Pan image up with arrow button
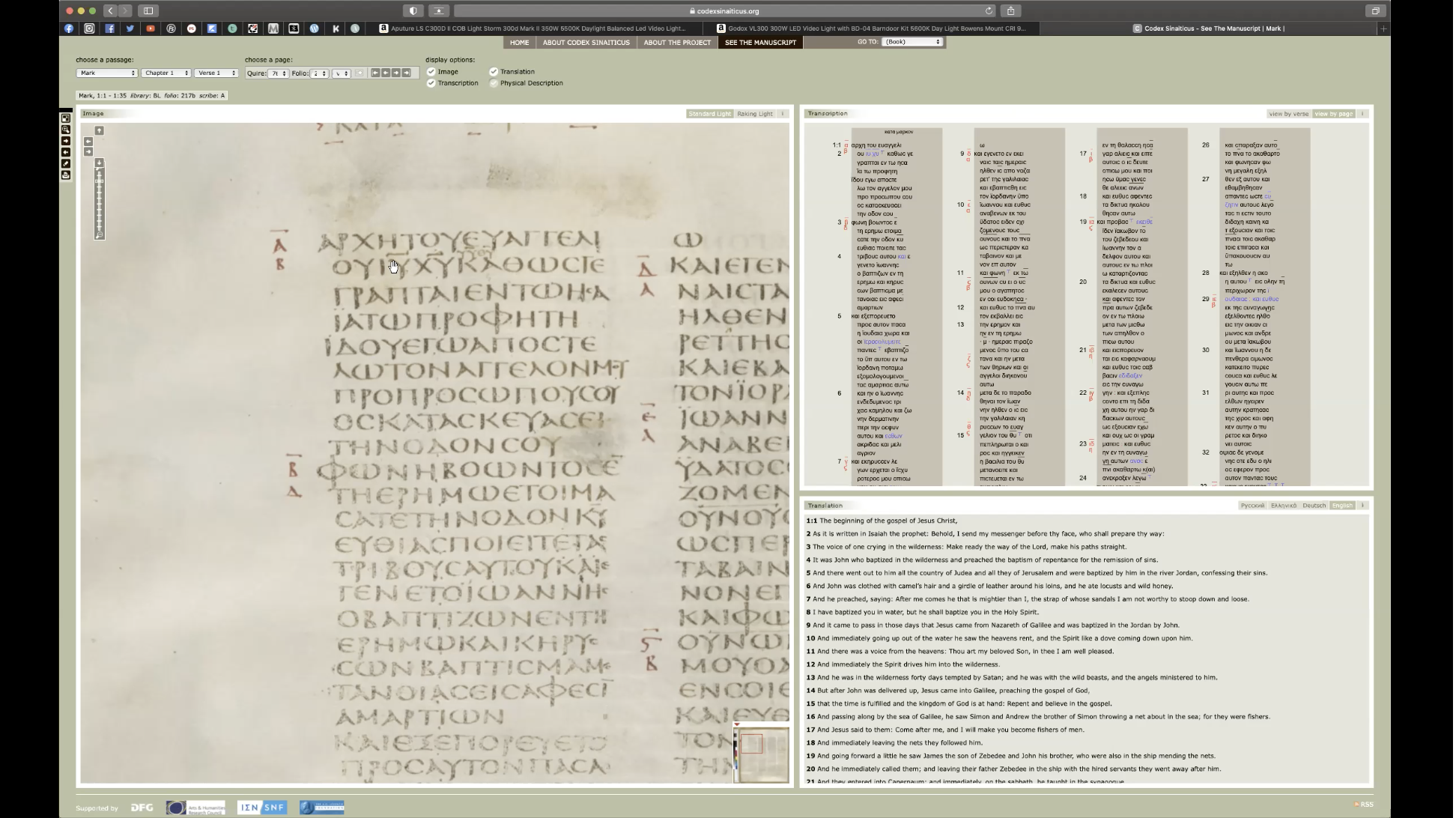 pyautogui.click(x=99, y=130)
